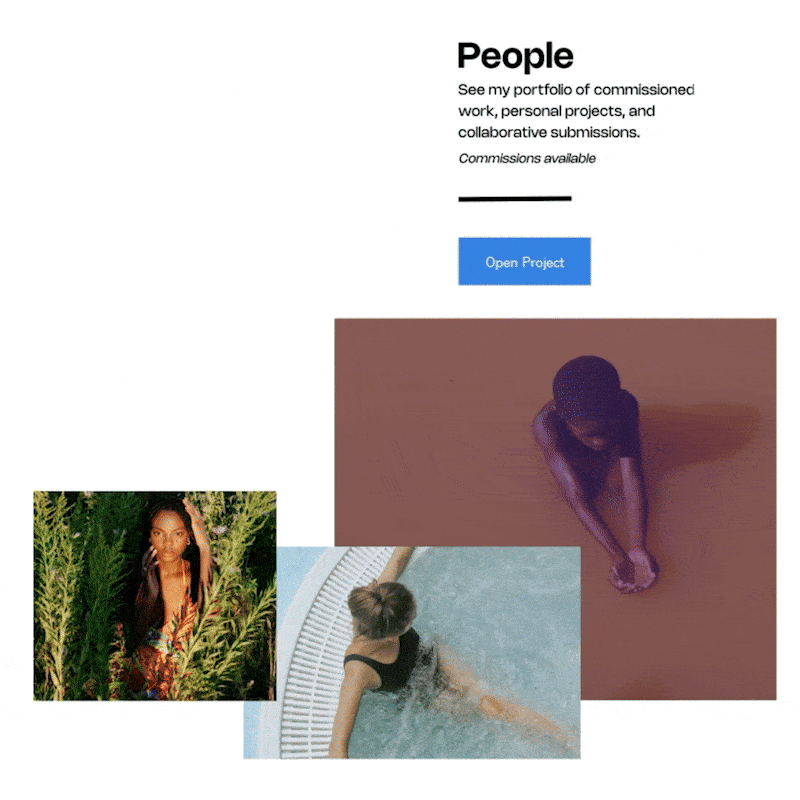Click the "collaborative submissions." text line
The image size is (800, 800).
(x=548, y=132)
